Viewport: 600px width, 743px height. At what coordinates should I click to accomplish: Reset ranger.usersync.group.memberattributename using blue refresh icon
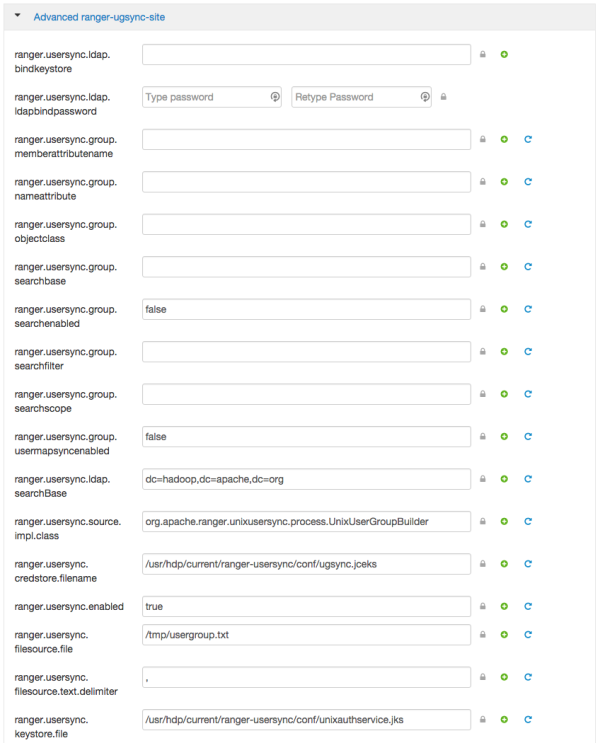click(x=527, y=139)
